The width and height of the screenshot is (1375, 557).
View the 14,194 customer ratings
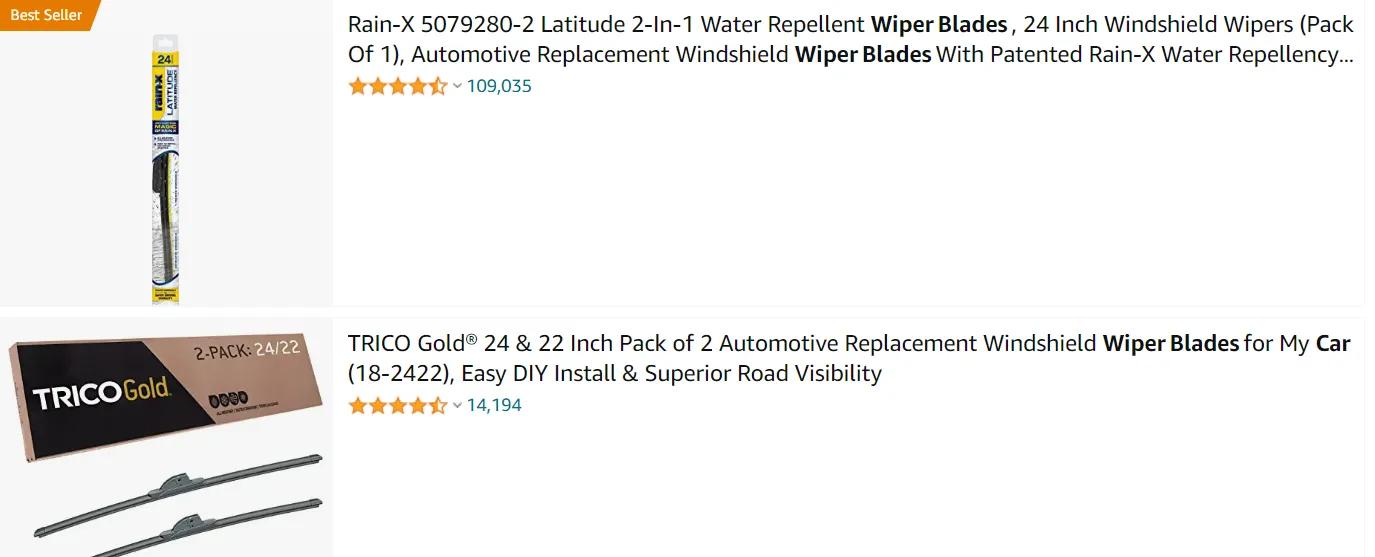494,405
